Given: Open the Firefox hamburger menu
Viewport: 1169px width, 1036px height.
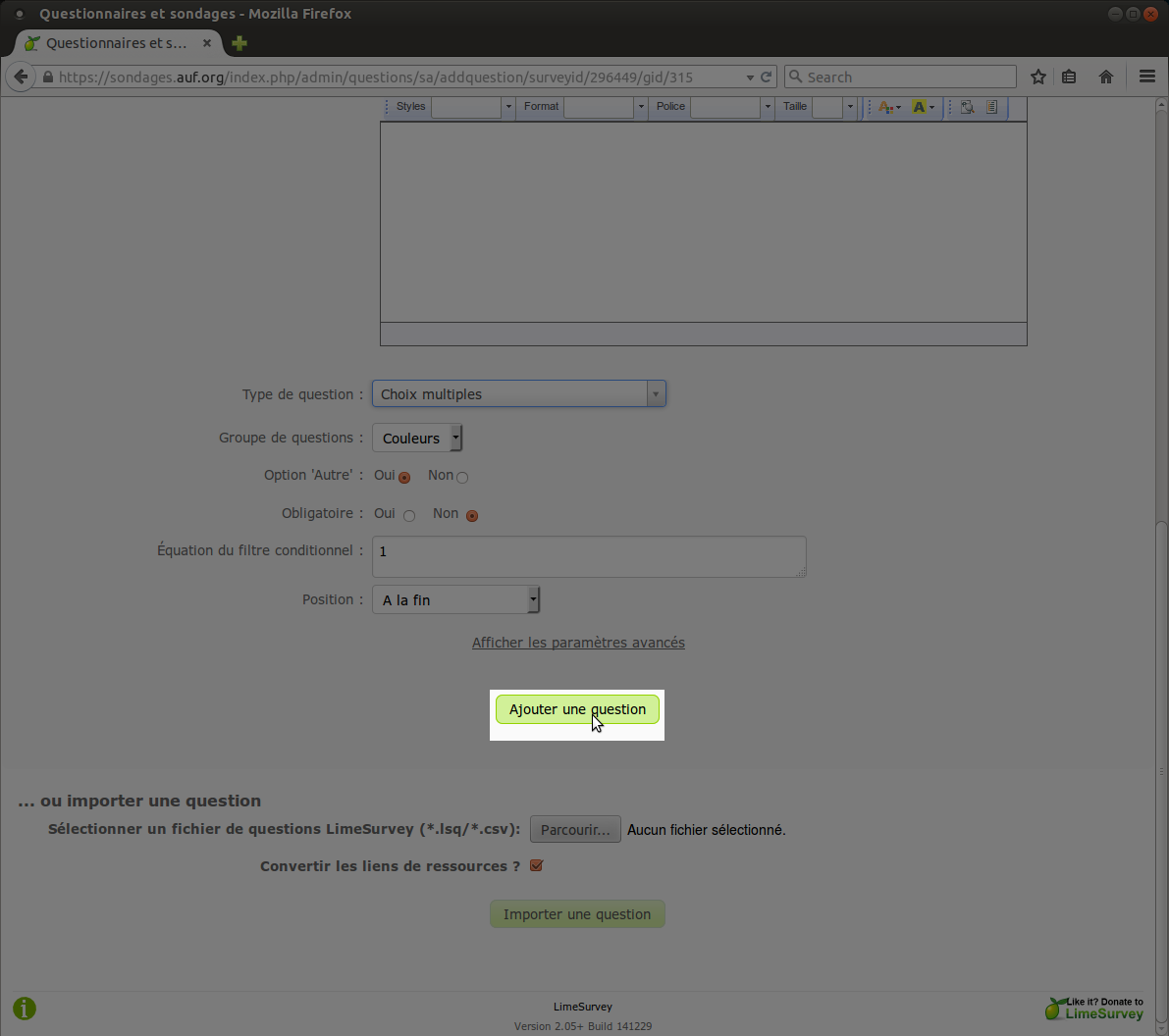Looking at the screenshot, I should click(1147, 77).
